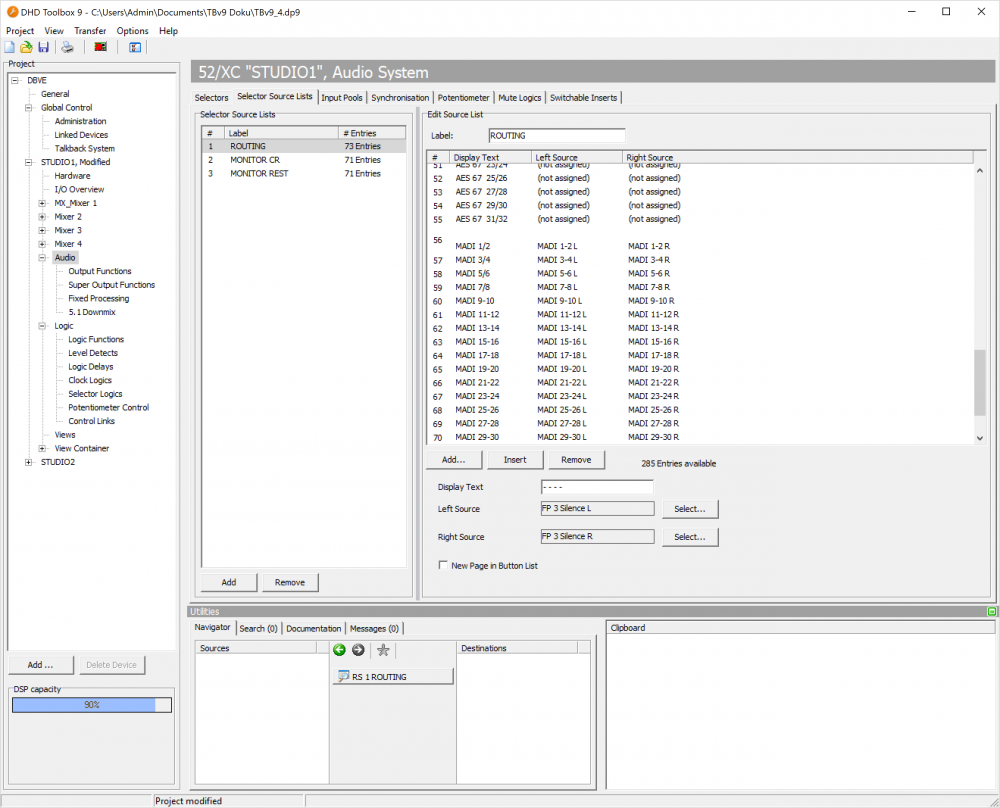Open the Options menu

pos(132,31)
